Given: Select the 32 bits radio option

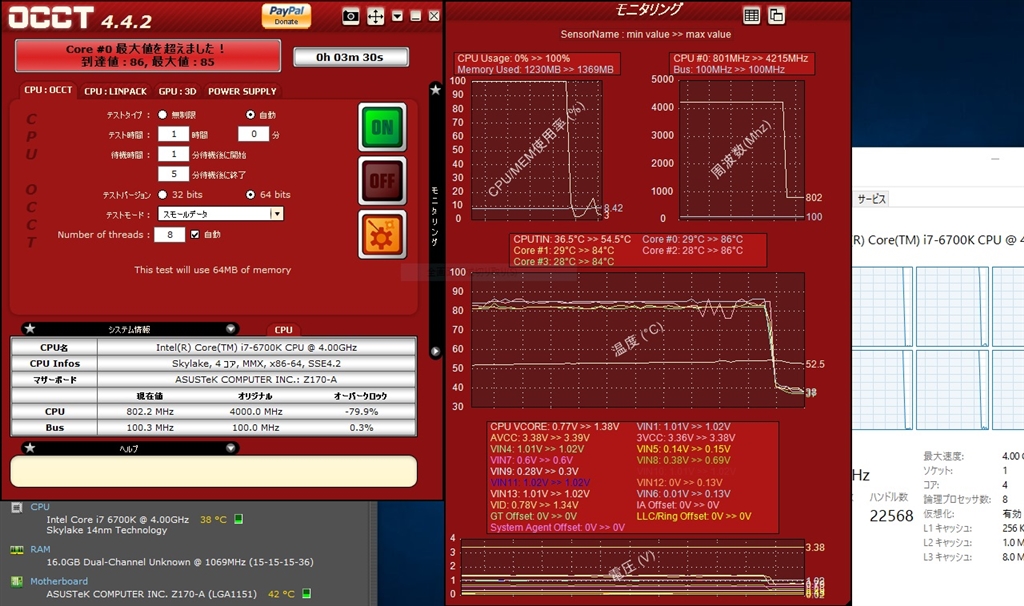Looking at the screenshot, I should click(x=163, y=195).
